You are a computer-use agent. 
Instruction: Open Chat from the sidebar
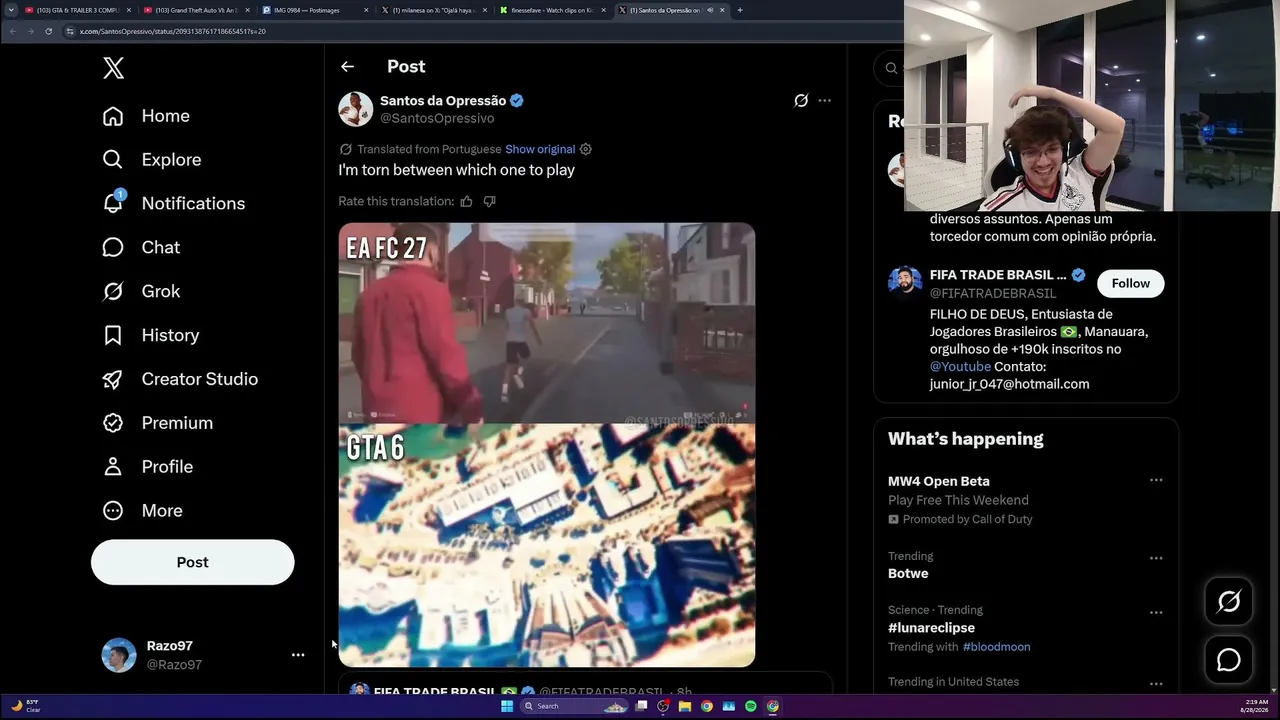click(x=141, y=247)
